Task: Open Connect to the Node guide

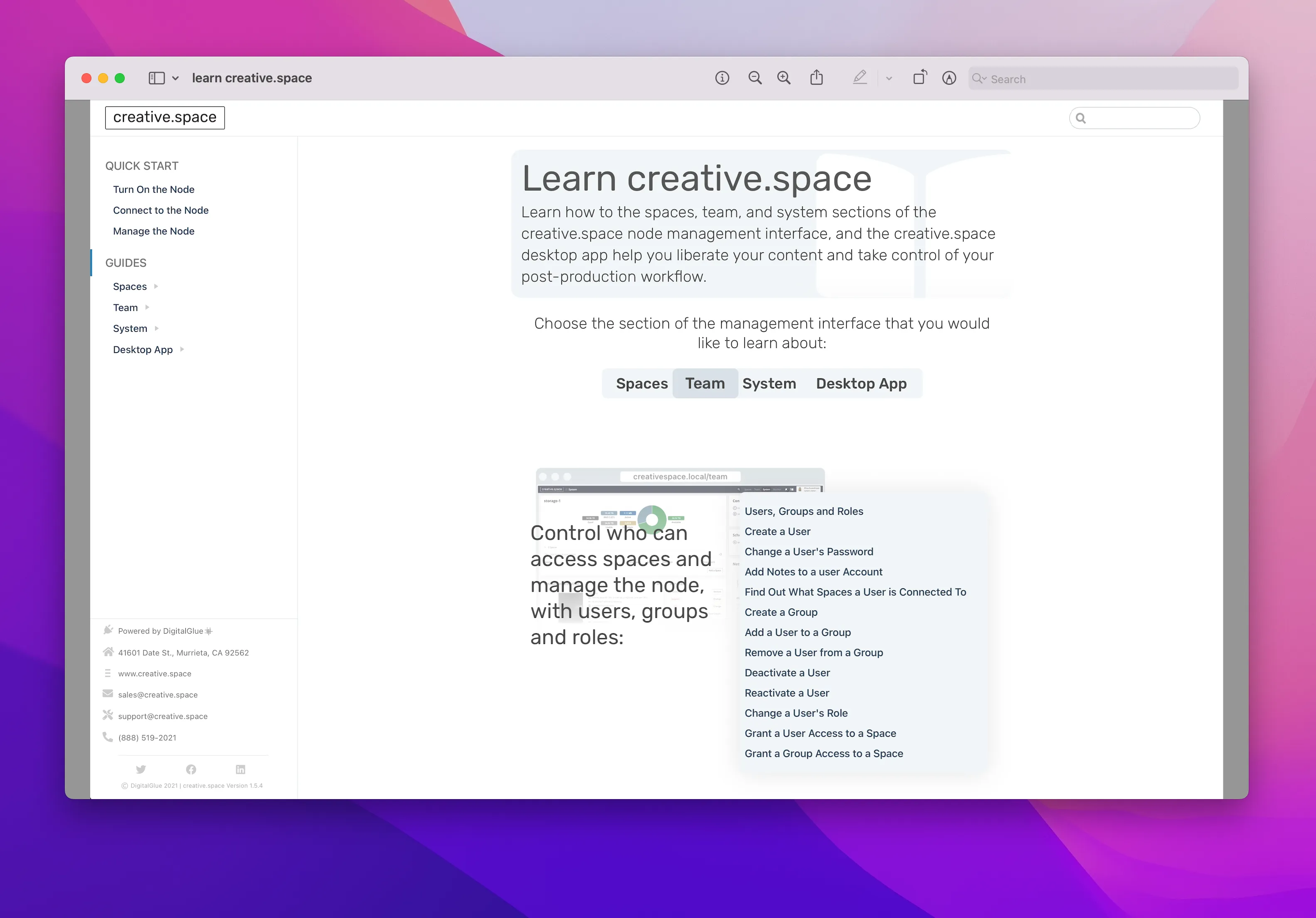Action: tap(160, 210)
